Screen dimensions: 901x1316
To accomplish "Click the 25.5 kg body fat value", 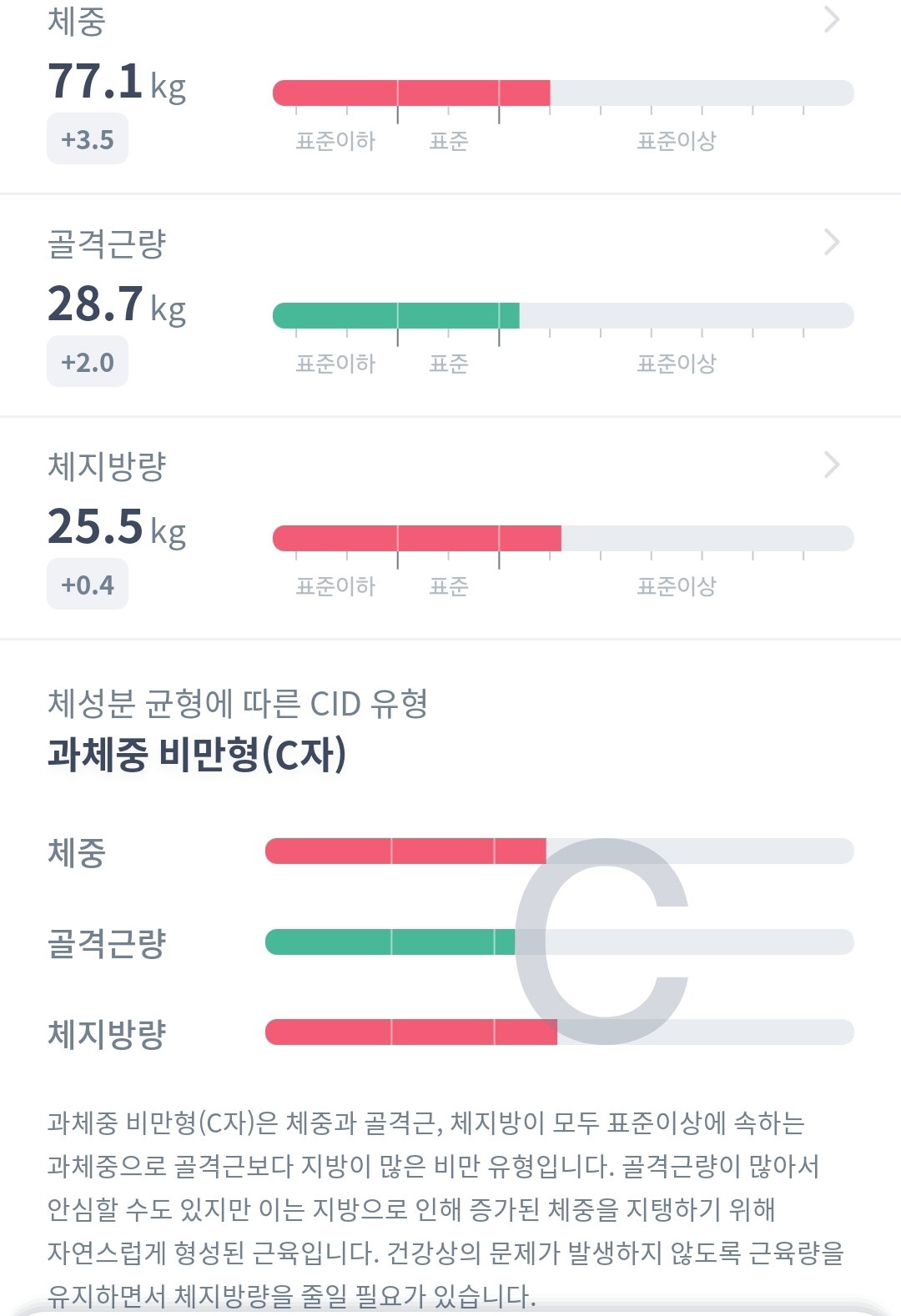I will click(x=117, y=527).
